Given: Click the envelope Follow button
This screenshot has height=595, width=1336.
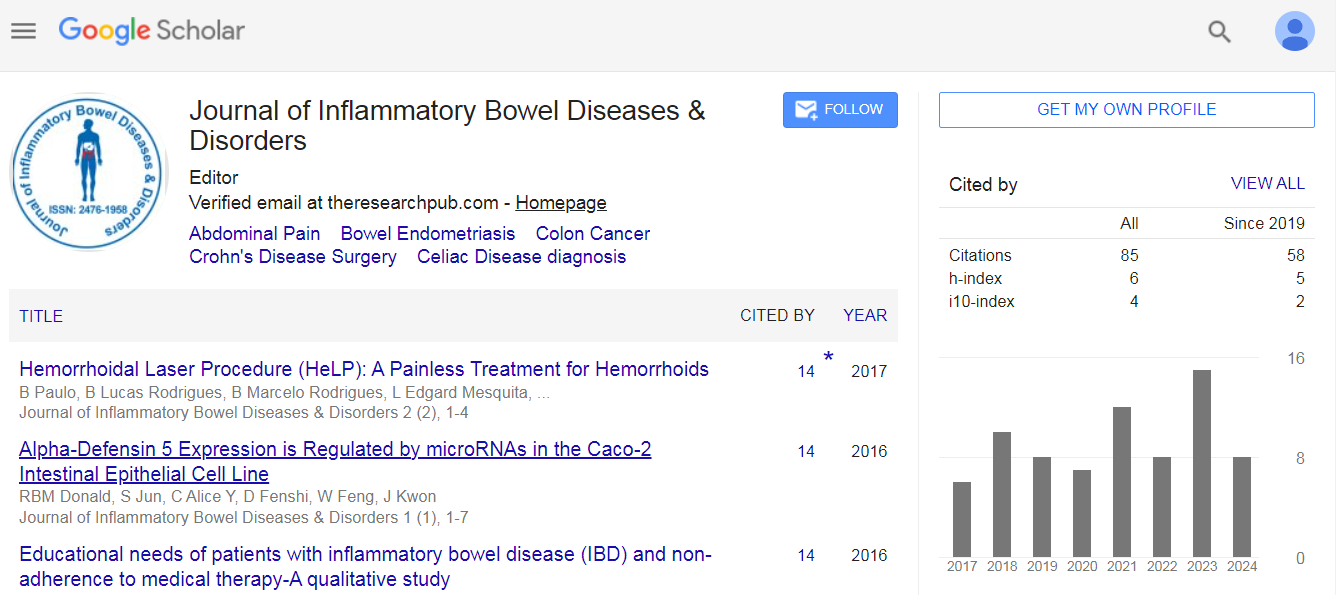Looking at the screenshot, I should (840, 110).
